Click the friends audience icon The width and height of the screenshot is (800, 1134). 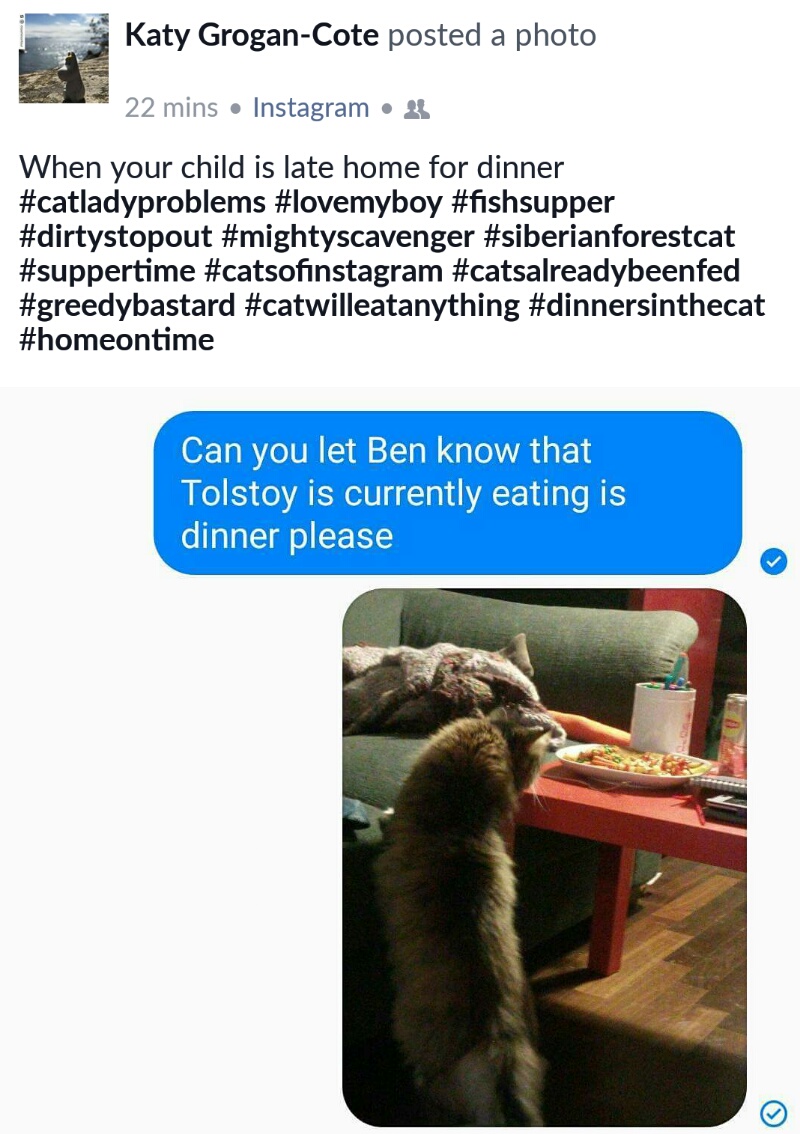(417, 109)
